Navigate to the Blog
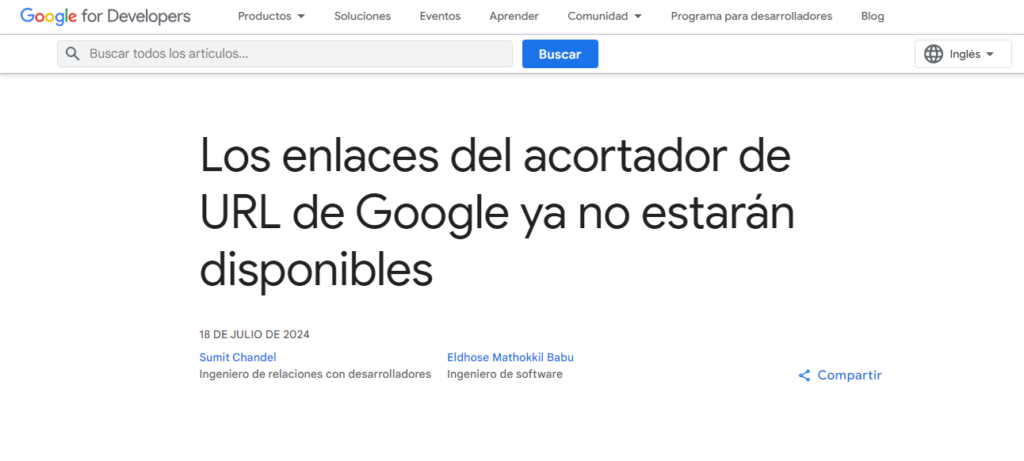The width and height of the screenshot is (1024, 461). 872,16
